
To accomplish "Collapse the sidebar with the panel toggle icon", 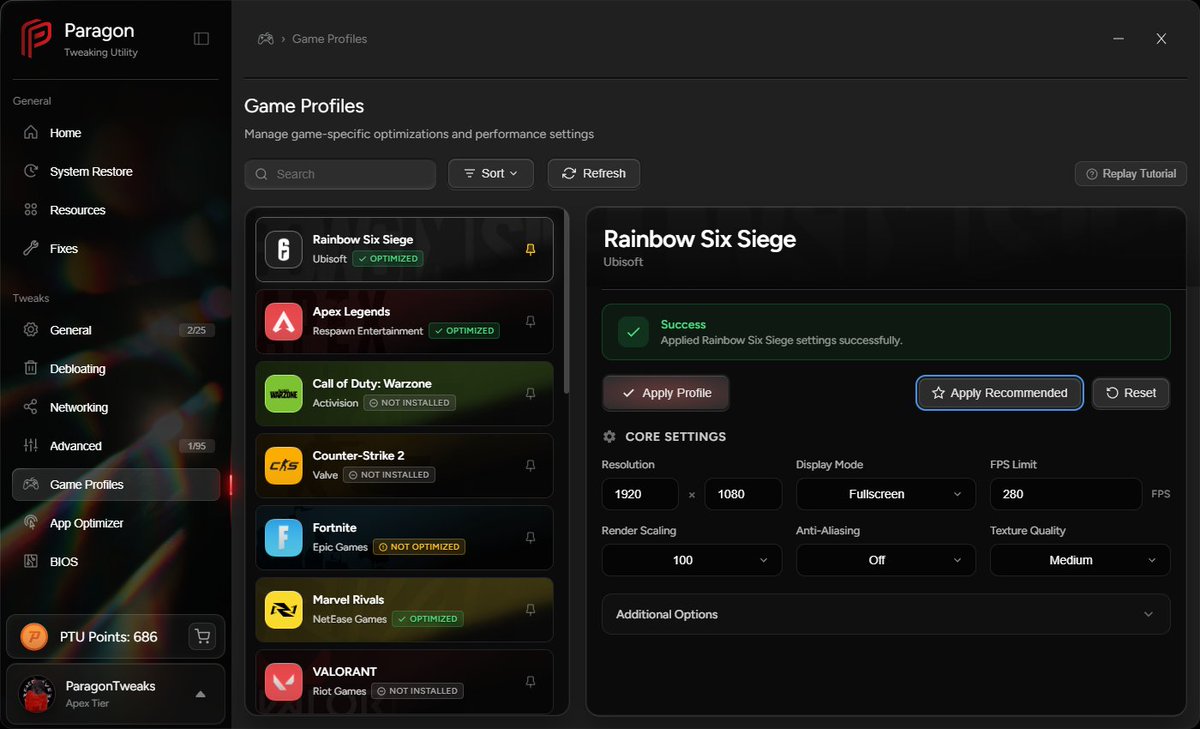I will (201, 39).
